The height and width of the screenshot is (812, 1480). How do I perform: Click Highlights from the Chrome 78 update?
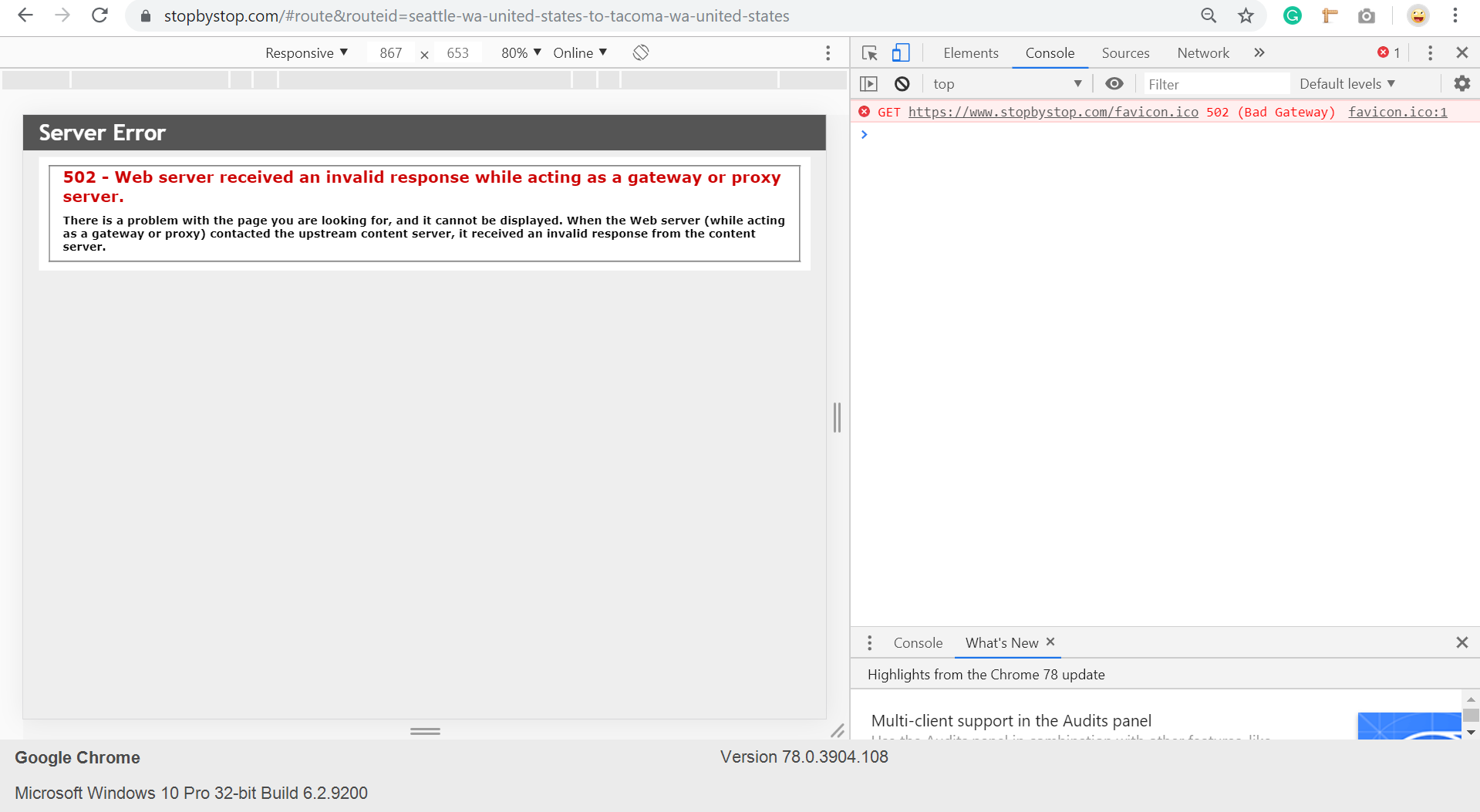click(986, 674)
